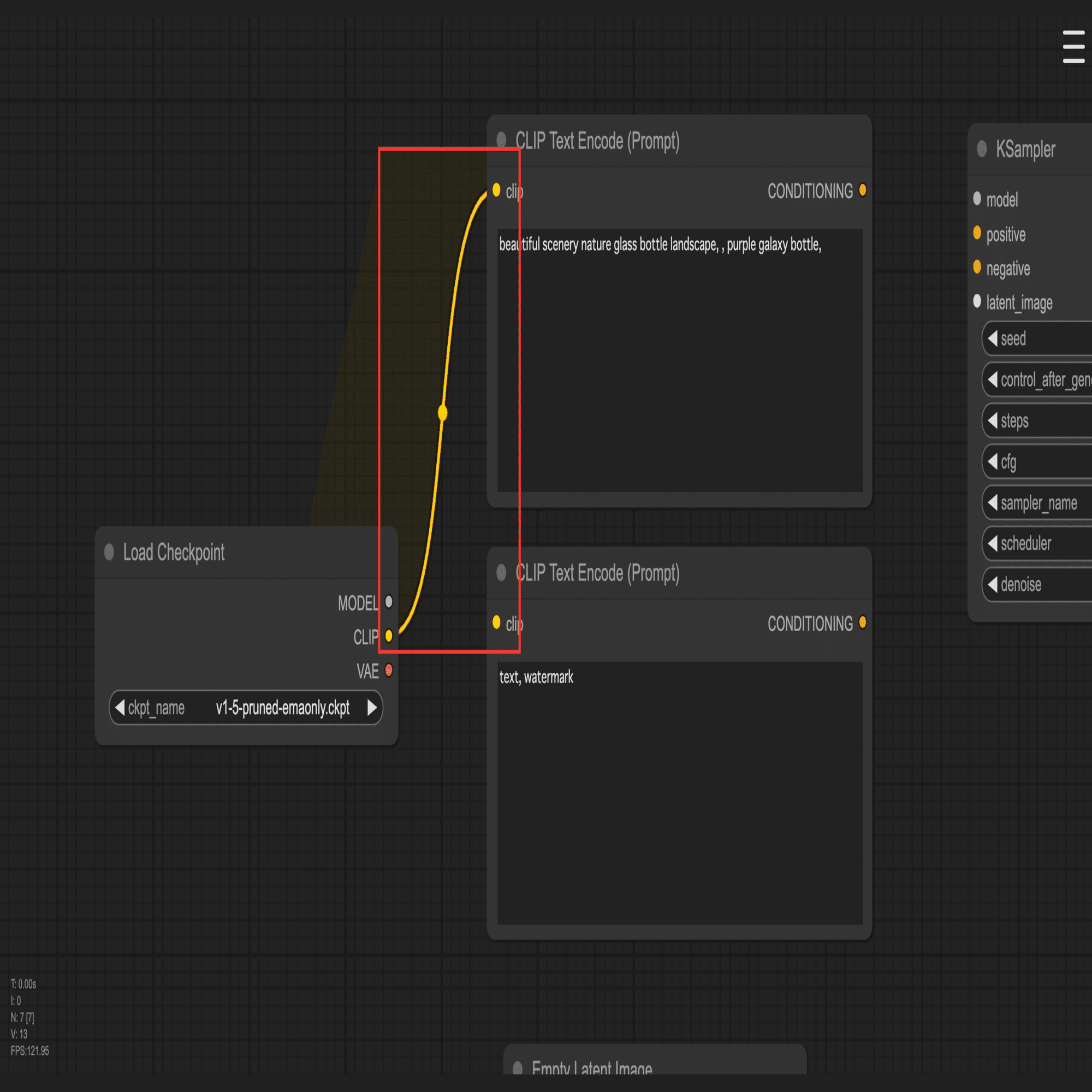This screenshot has height=1092, width=1092.
Task: Click CONDITIONING output slot of bottom CLIP Text Encode
Action: [x=863, y=622]
